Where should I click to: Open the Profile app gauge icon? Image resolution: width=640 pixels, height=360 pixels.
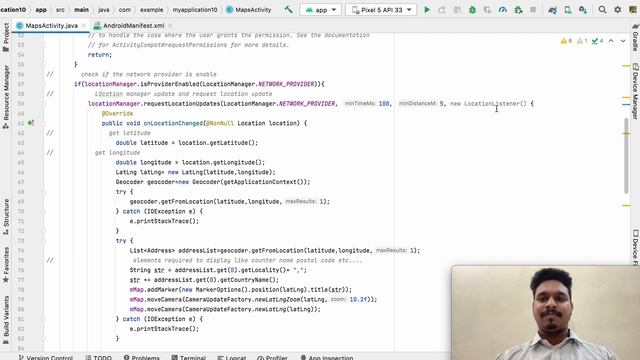(502, 9)
